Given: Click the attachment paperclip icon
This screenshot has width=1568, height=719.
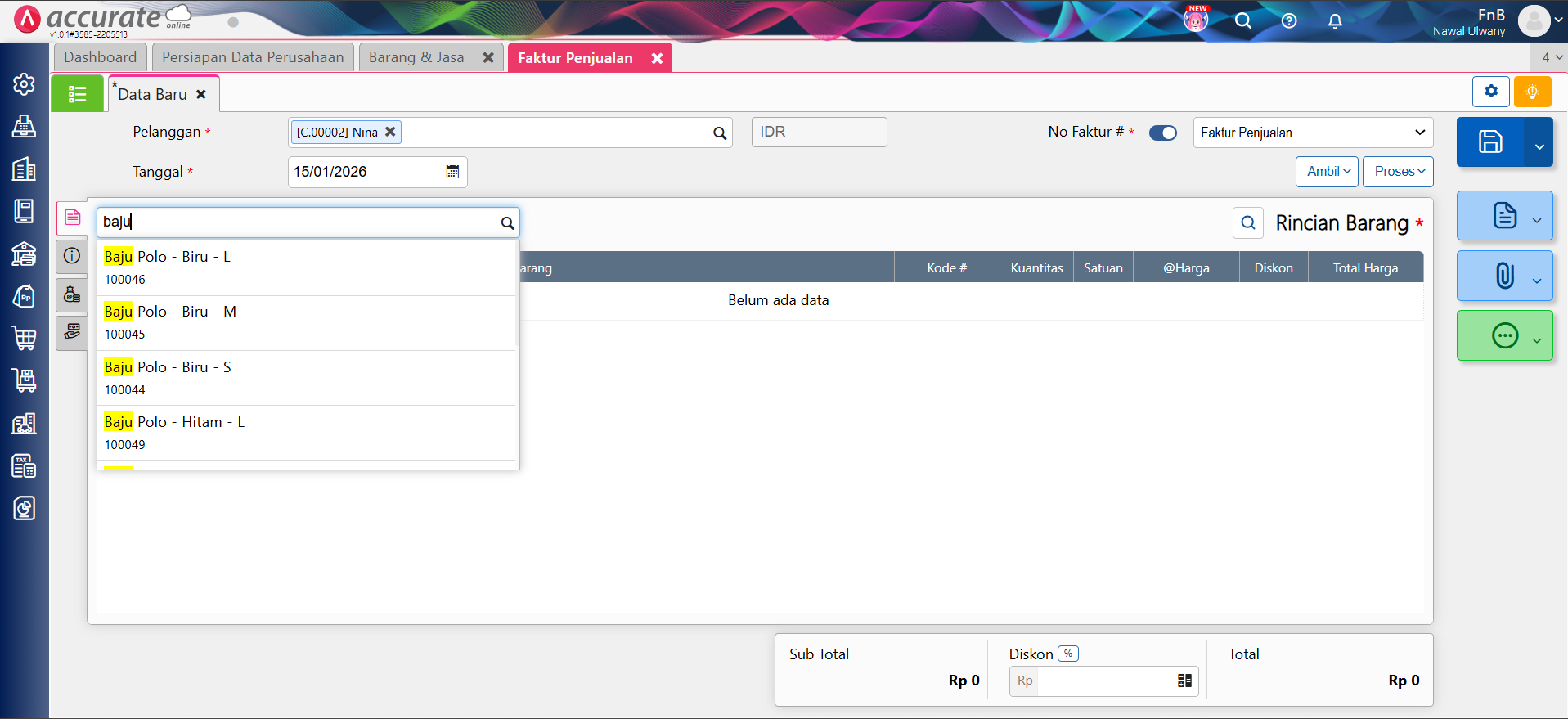Looking at the screenshot, I should coord(1504,276).
